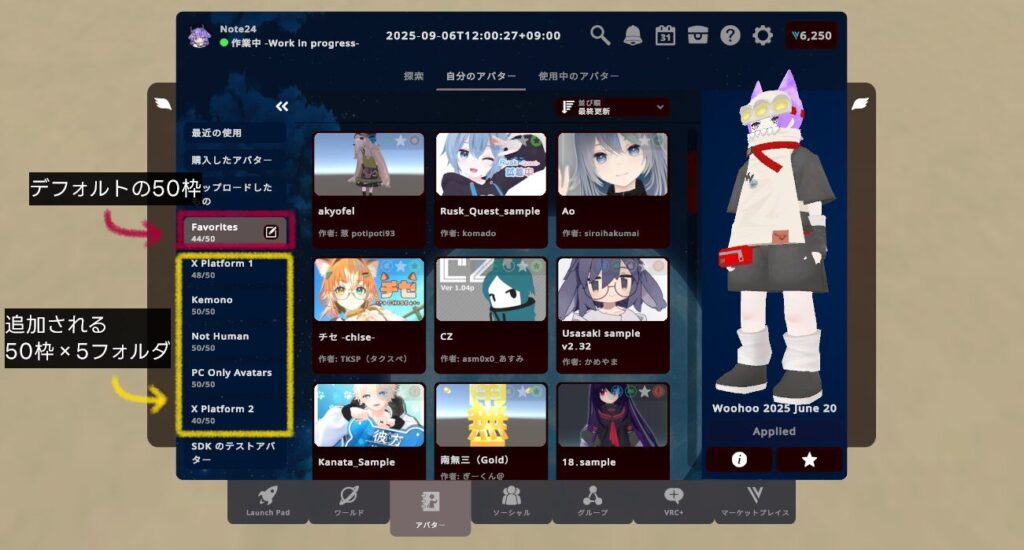Open the search magnifier icon
This screenshot has height=550, width=1024.
click(600, 35)
